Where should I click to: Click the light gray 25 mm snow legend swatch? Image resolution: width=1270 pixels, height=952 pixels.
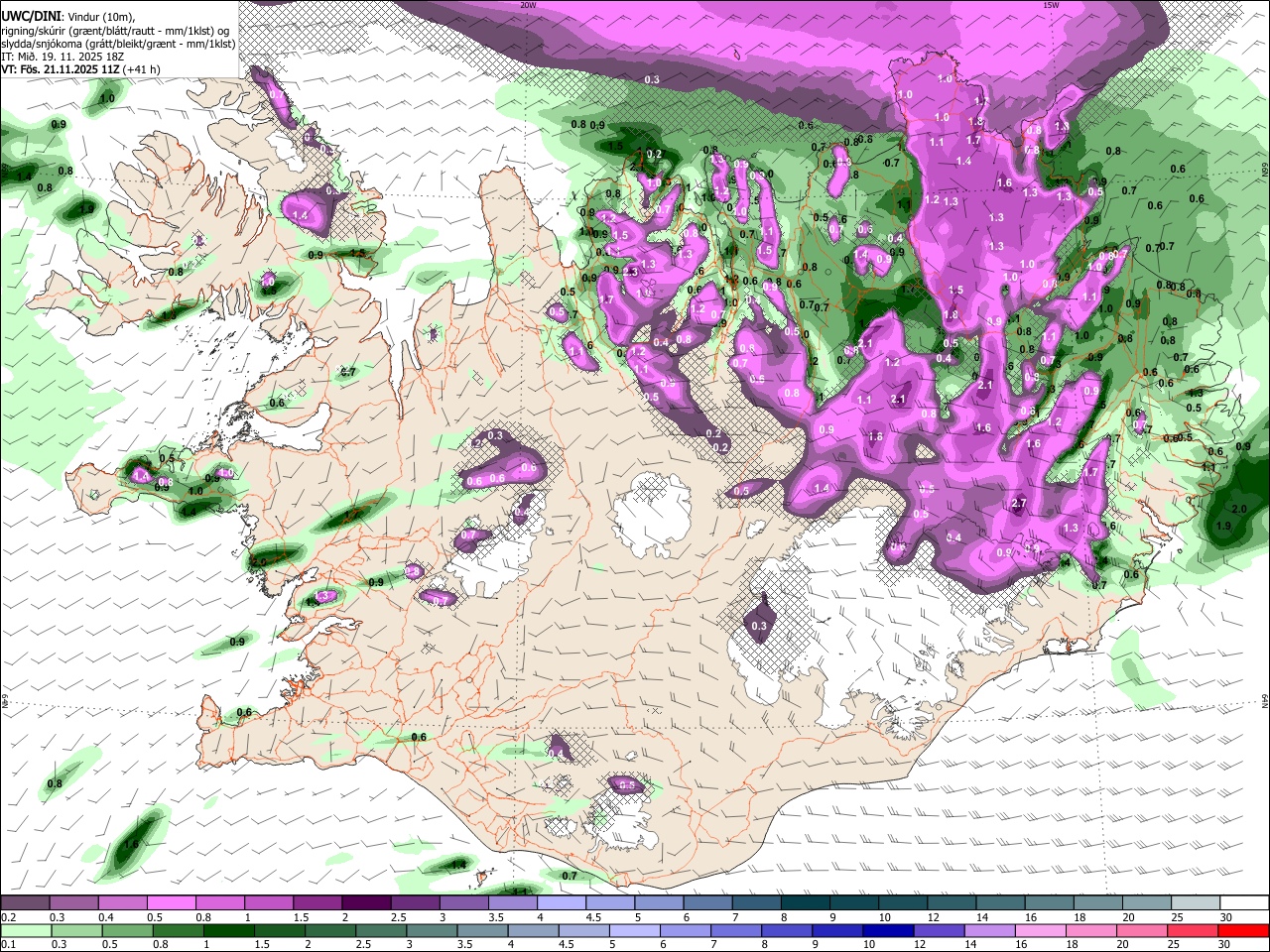click(x=1196, y=902)
